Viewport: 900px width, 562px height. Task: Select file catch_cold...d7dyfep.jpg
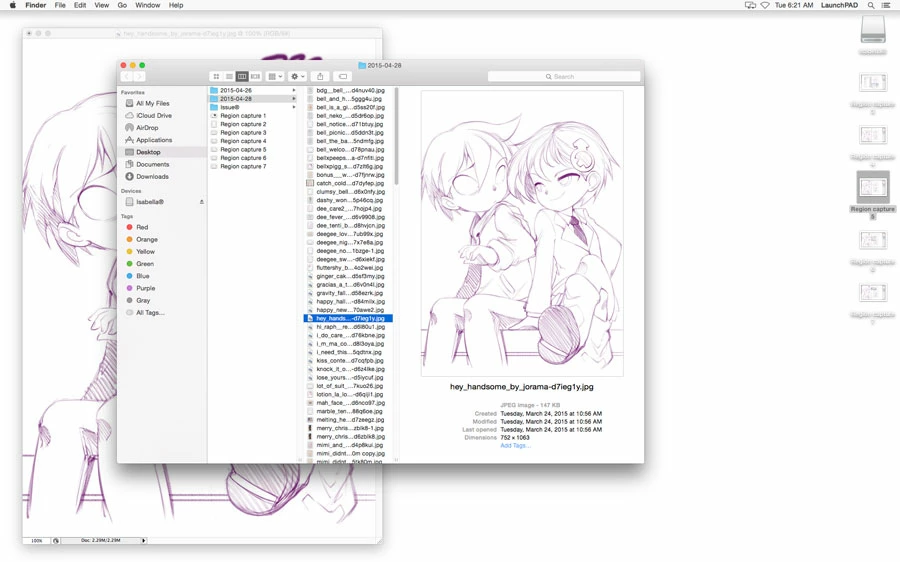(348, 183)
